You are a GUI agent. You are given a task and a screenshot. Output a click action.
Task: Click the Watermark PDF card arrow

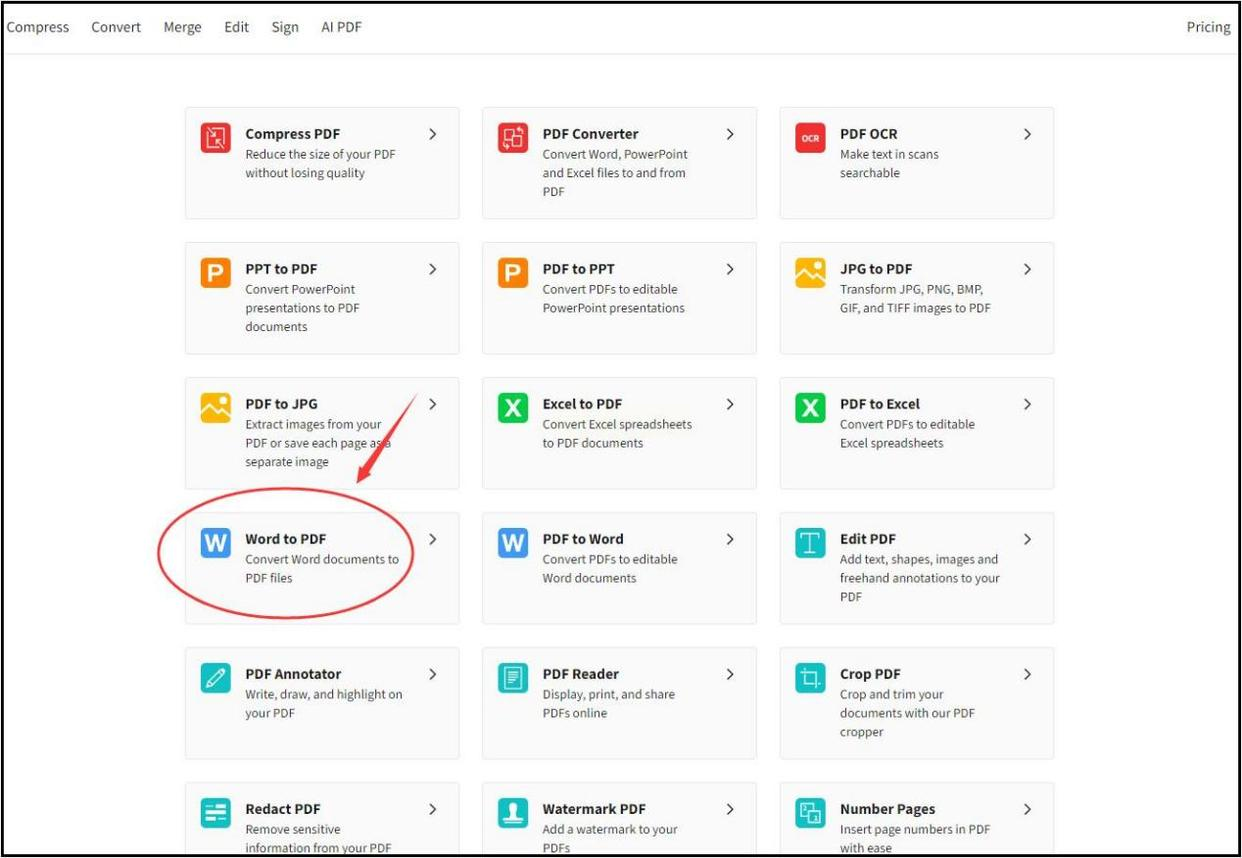[x=730, y=809]
